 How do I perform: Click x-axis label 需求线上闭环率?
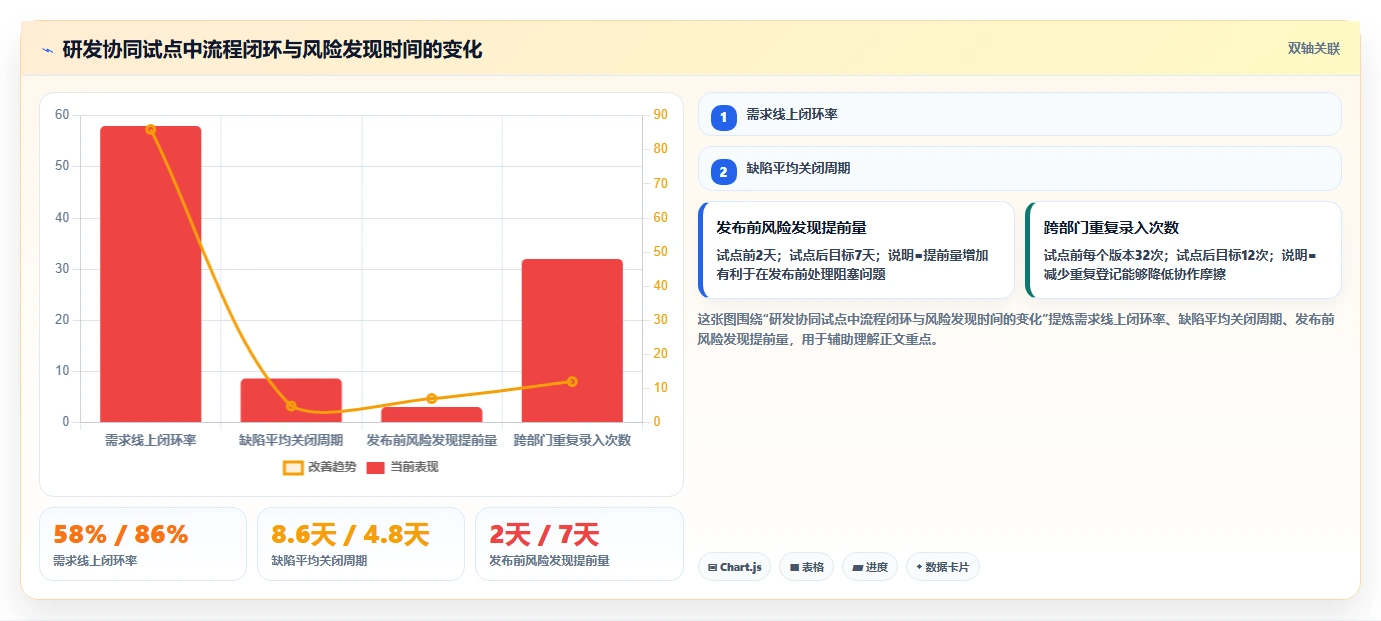click(x=151, y=440)
